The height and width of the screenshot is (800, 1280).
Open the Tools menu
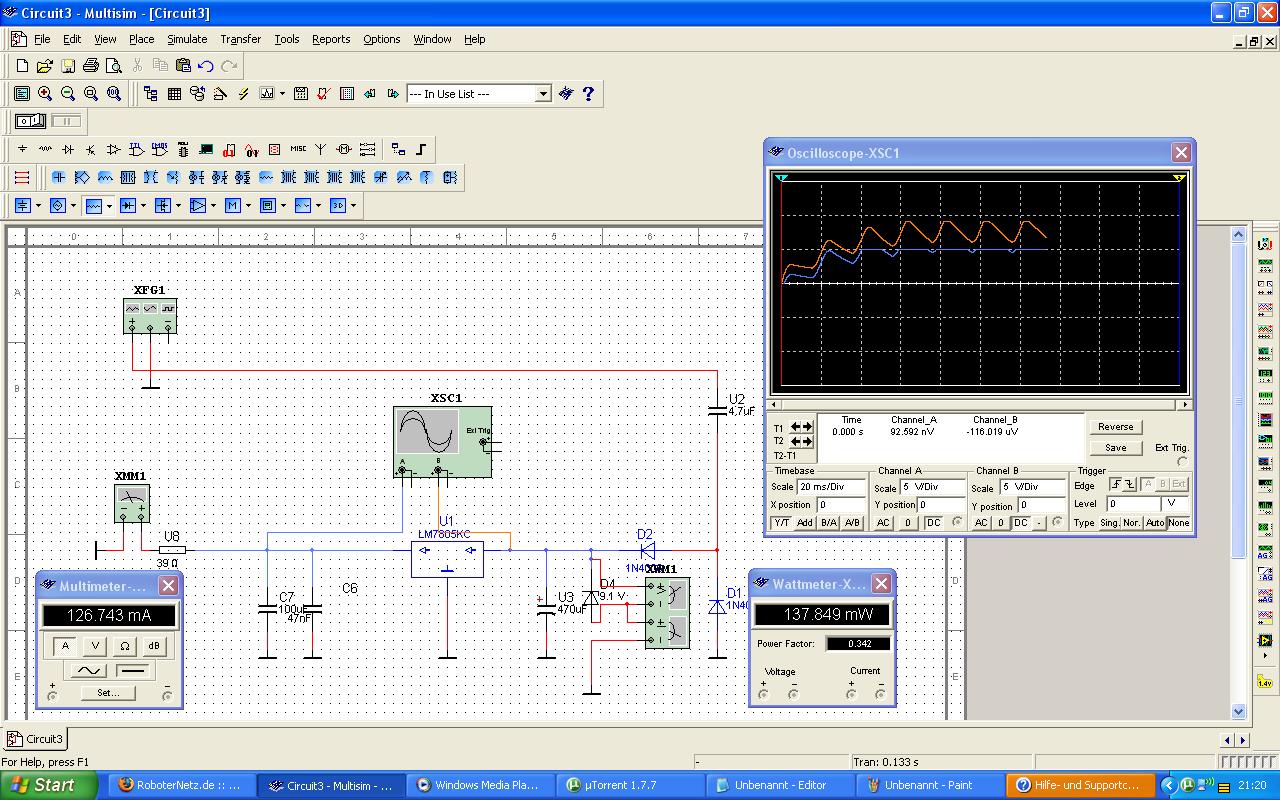point(287,39)
